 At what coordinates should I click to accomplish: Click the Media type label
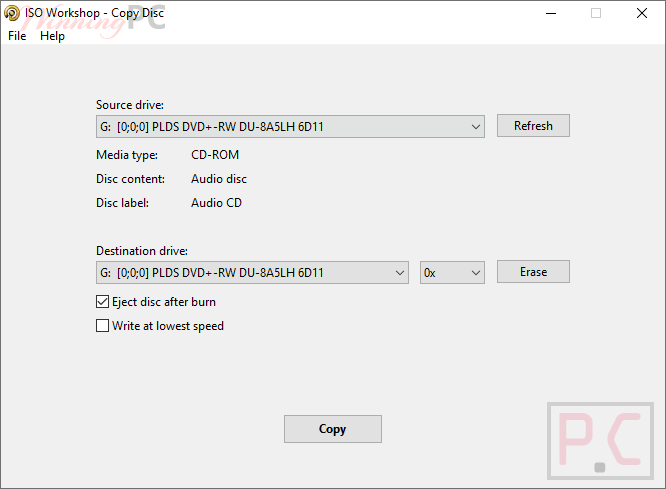point(127,155)
